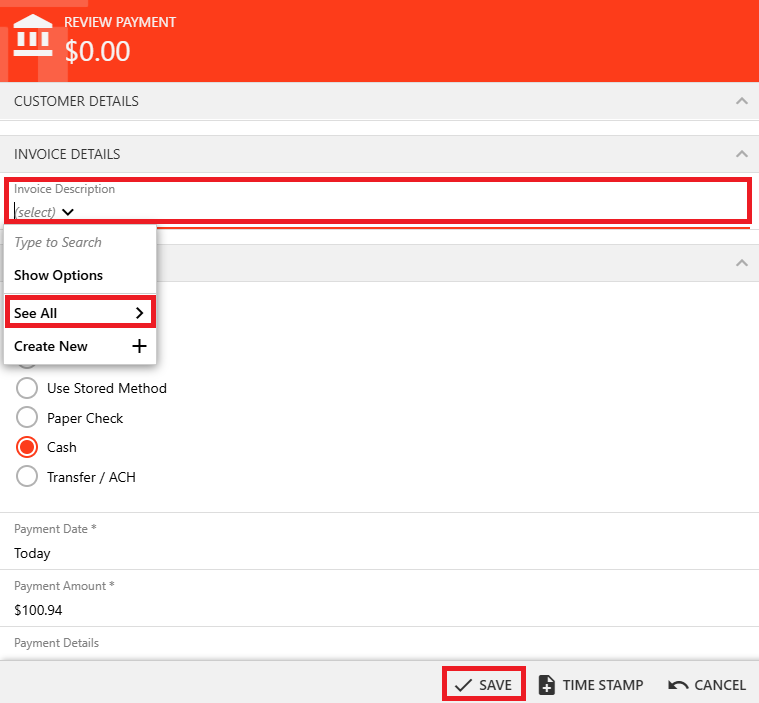Collapse the section below Invoice Details
Image resolution: width=759 pixels, height=703 pixels.
[x=742, y=263]
